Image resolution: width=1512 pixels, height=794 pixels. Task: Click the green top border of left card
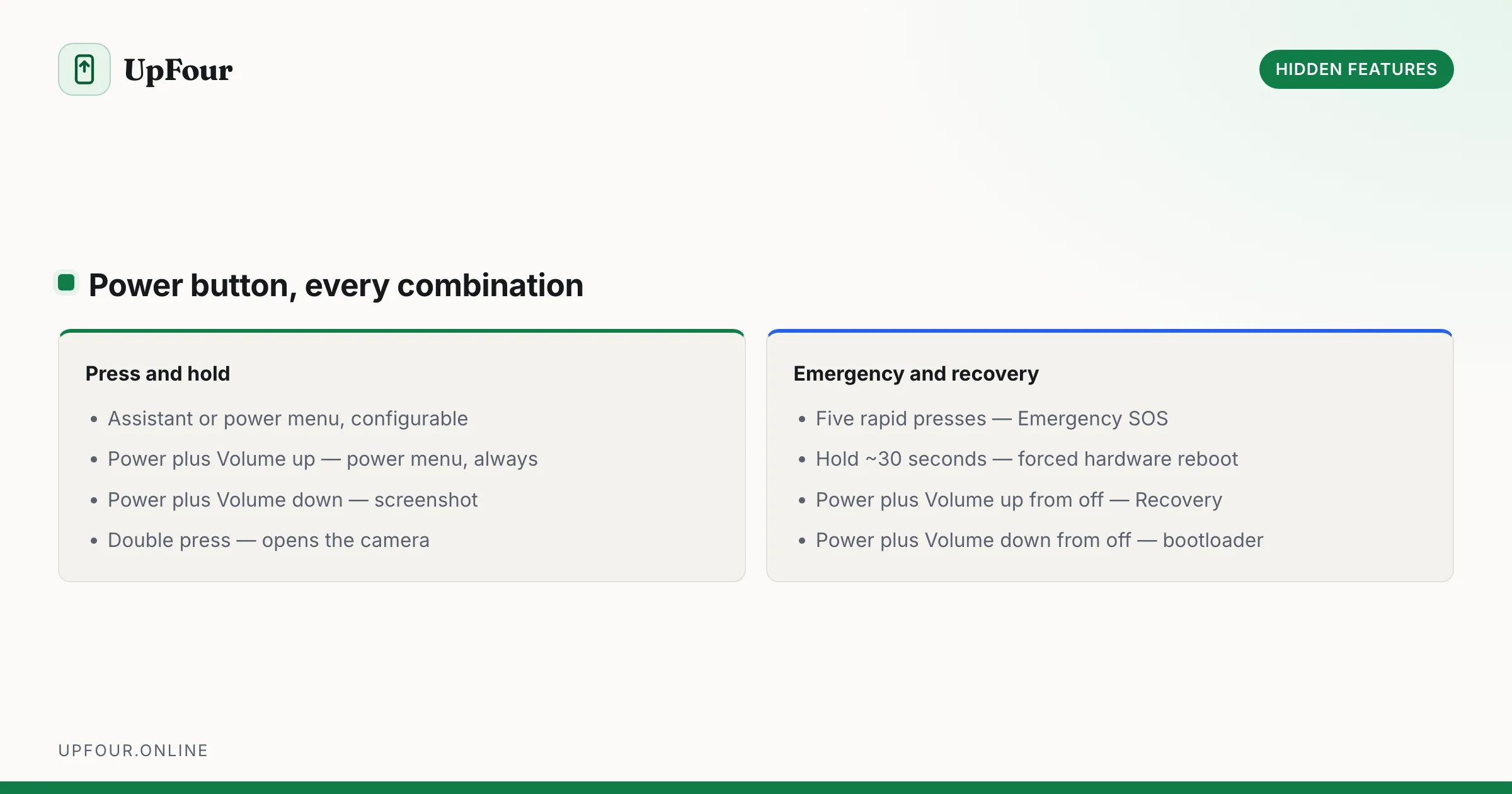(402, 331)
